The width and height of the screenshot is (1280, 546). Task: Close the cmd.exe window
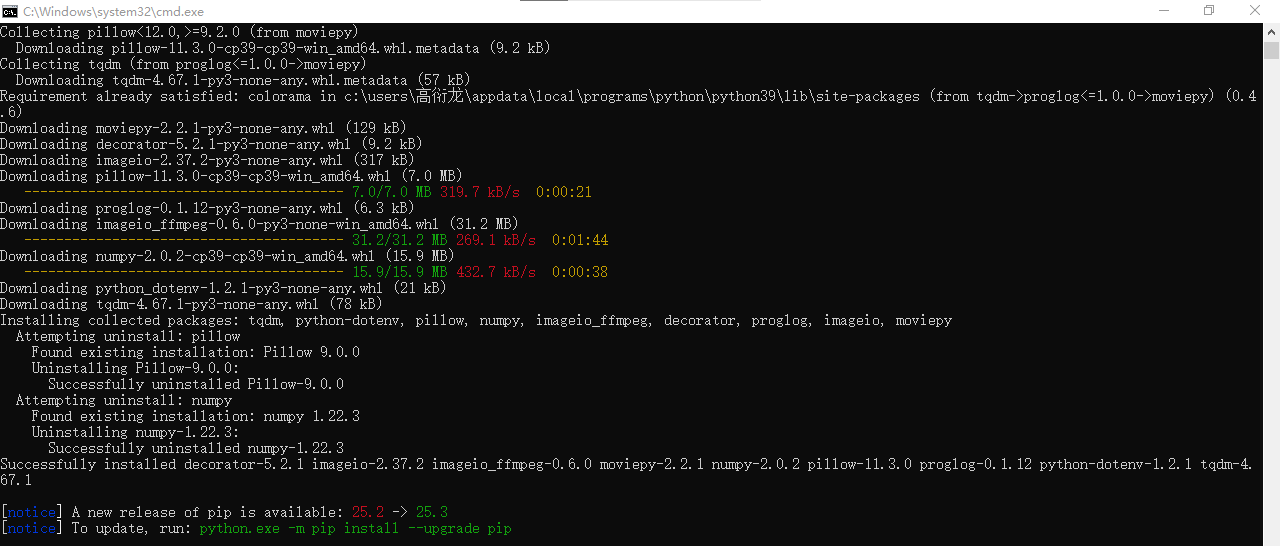1256,10
